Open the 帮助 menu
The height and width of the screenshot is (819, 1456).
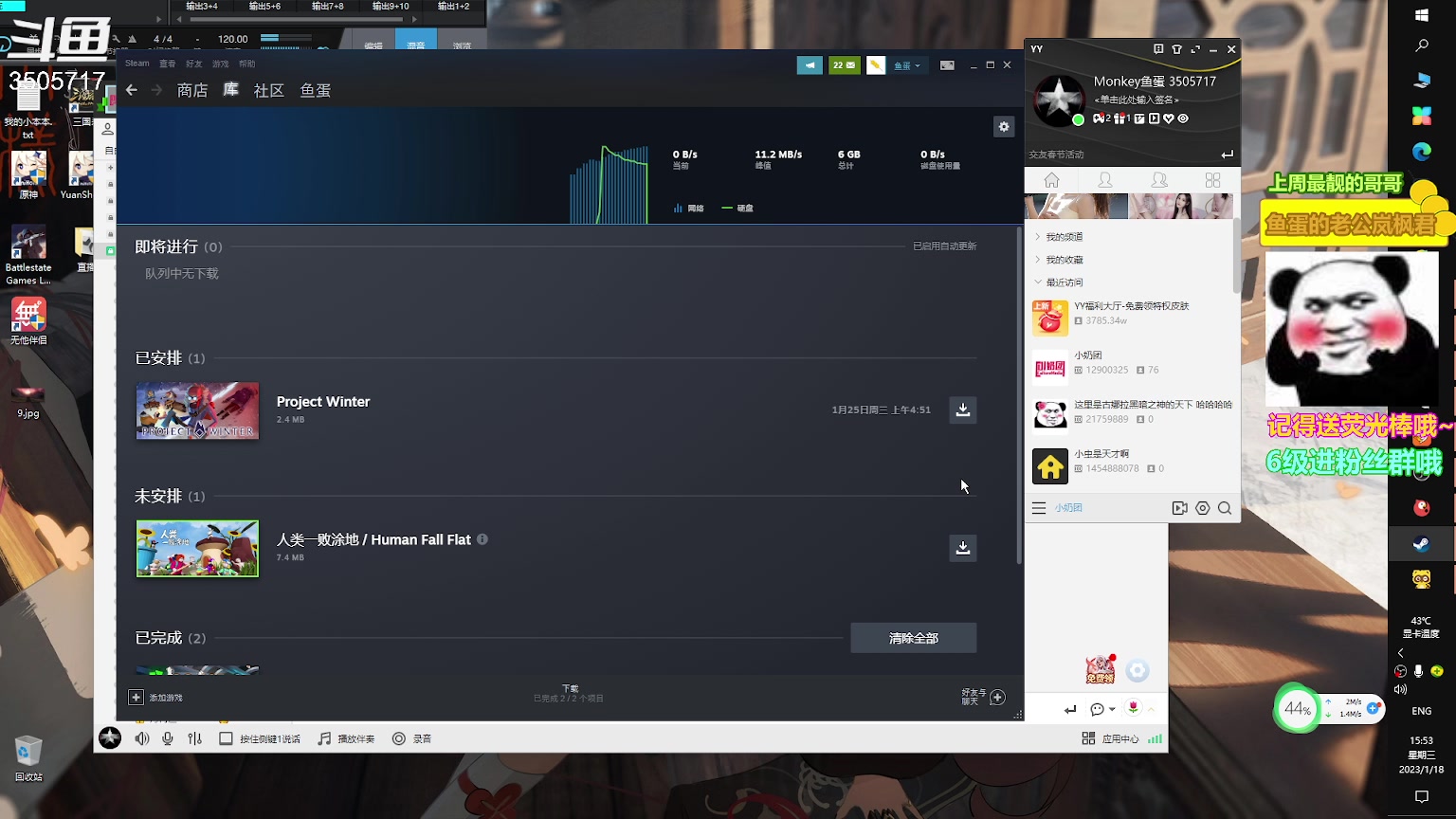(247, 64)
